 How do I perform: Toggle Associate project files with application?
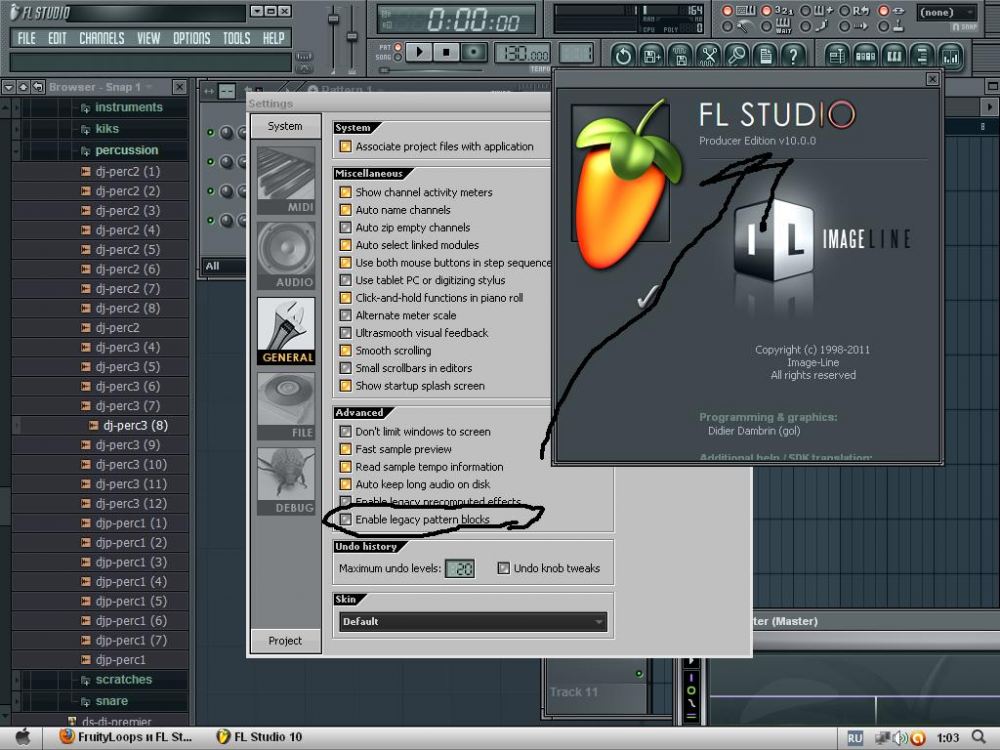[x=346, y=146]
